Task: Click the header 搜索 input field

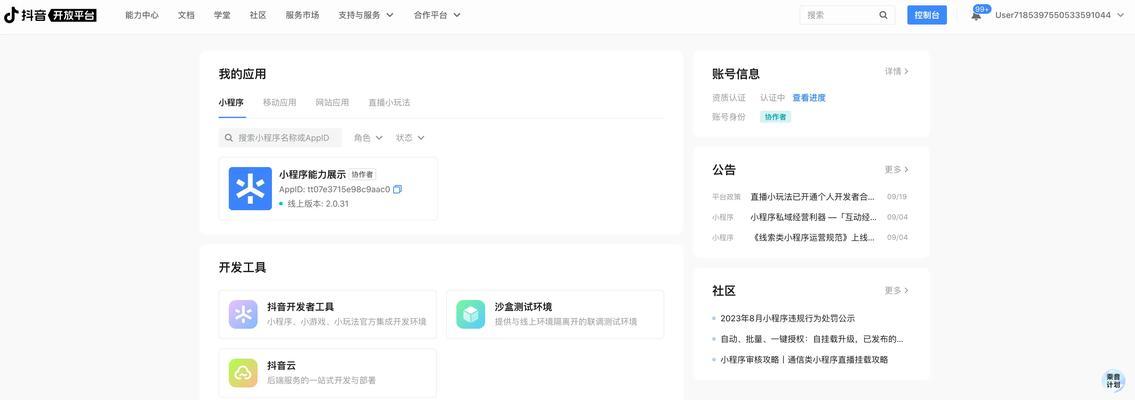Action: pos(848,15)
